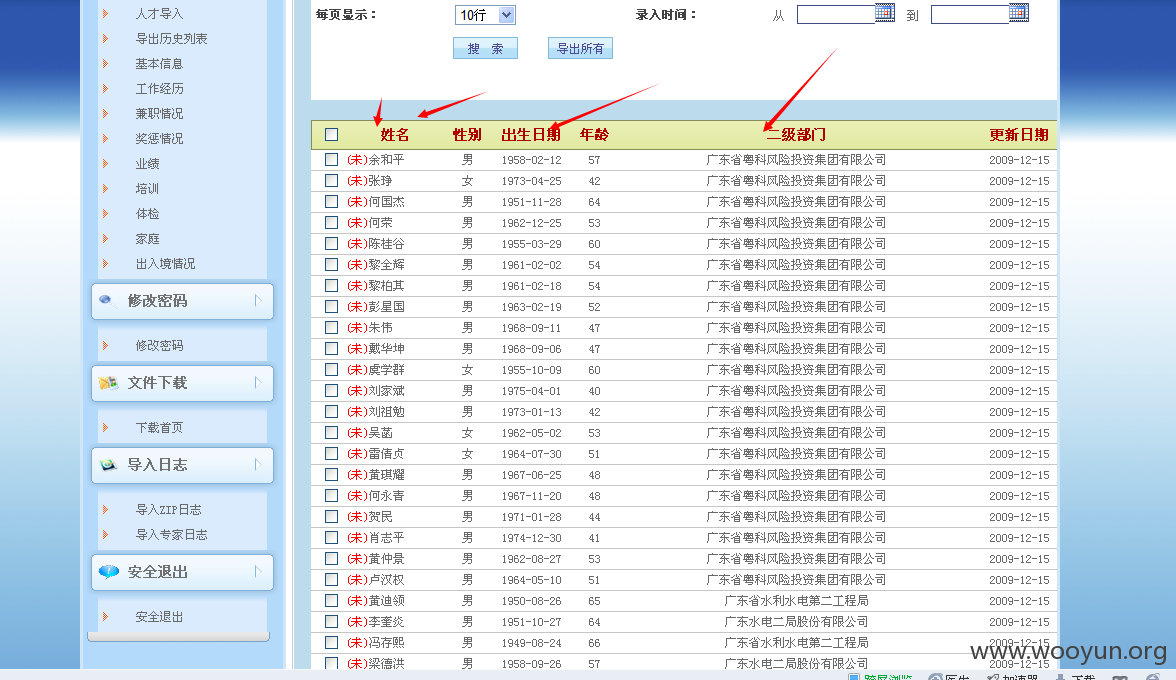
Task: Open the 10行 rows-per-page dropdown
Action: [x=484, y=15]
